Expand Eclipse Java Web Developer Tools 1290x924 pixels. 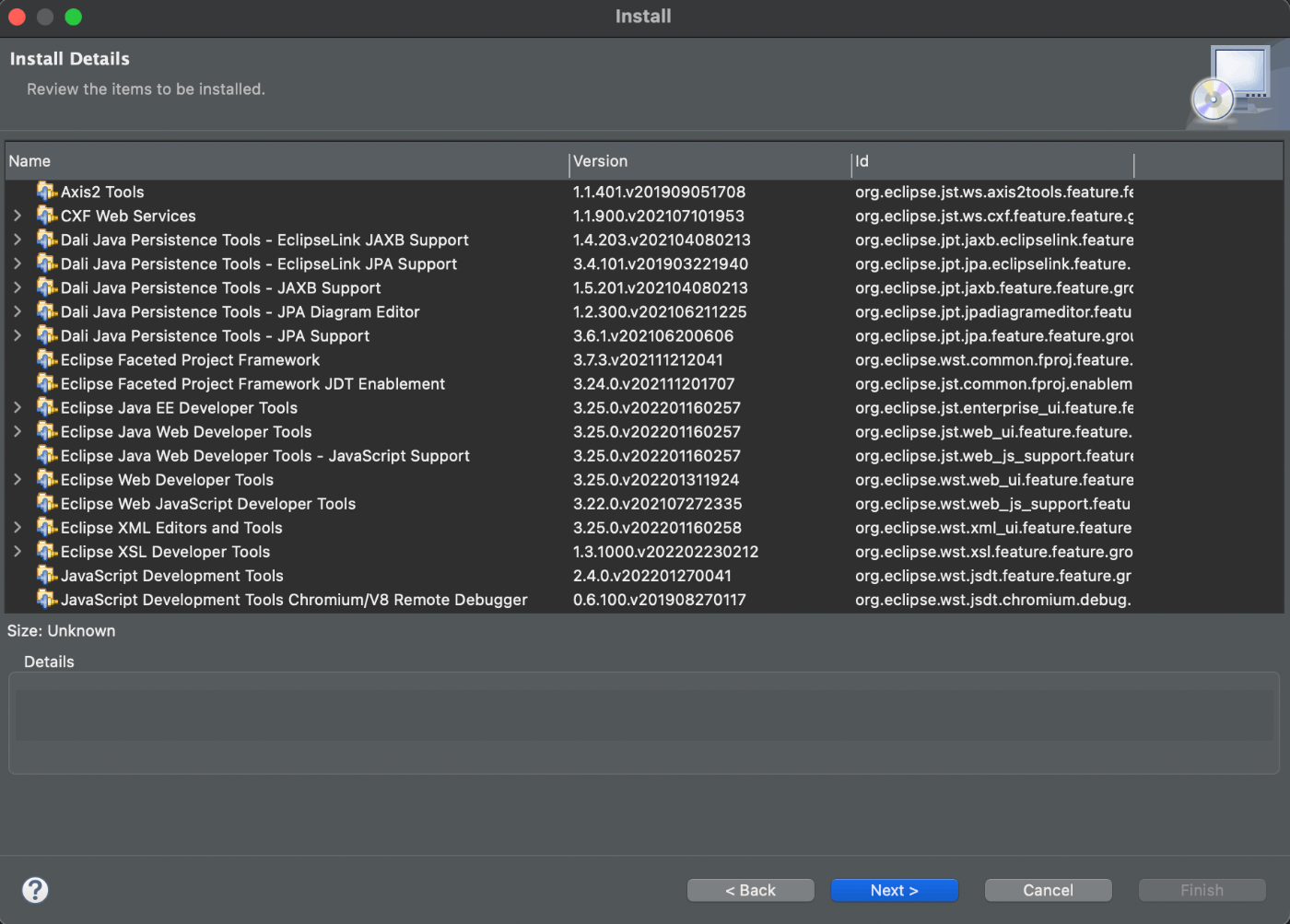point(18,431)
